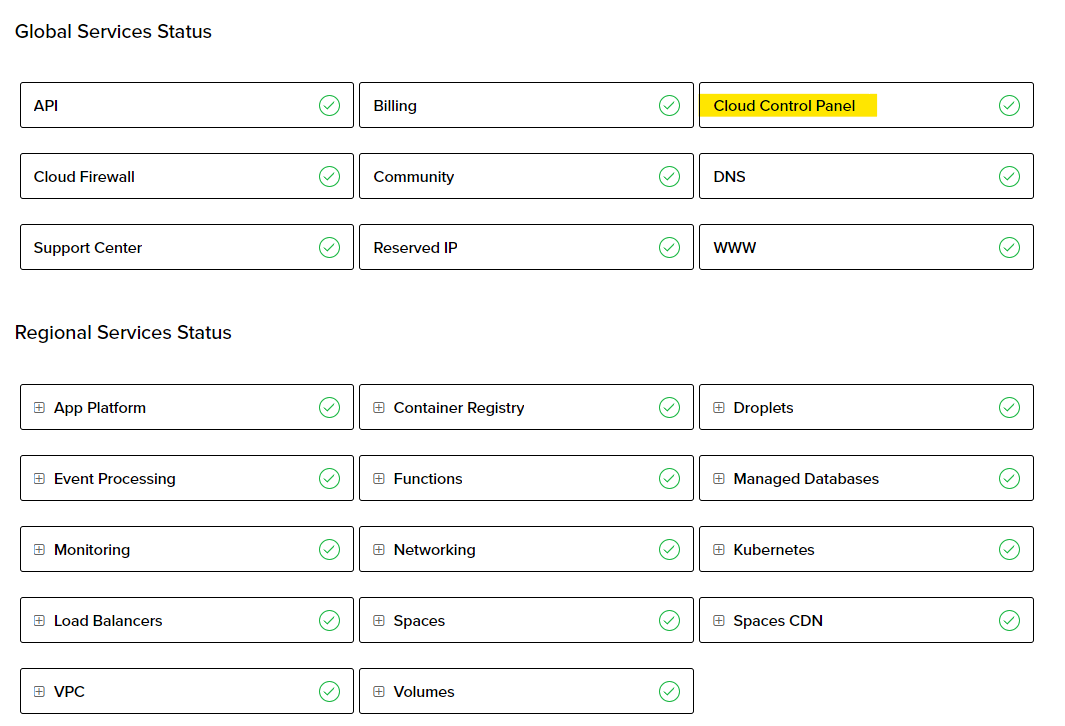Click the Managed Databases status checkmark
The width and height of the screenshot is (1065, 726).
[1009, 478]
